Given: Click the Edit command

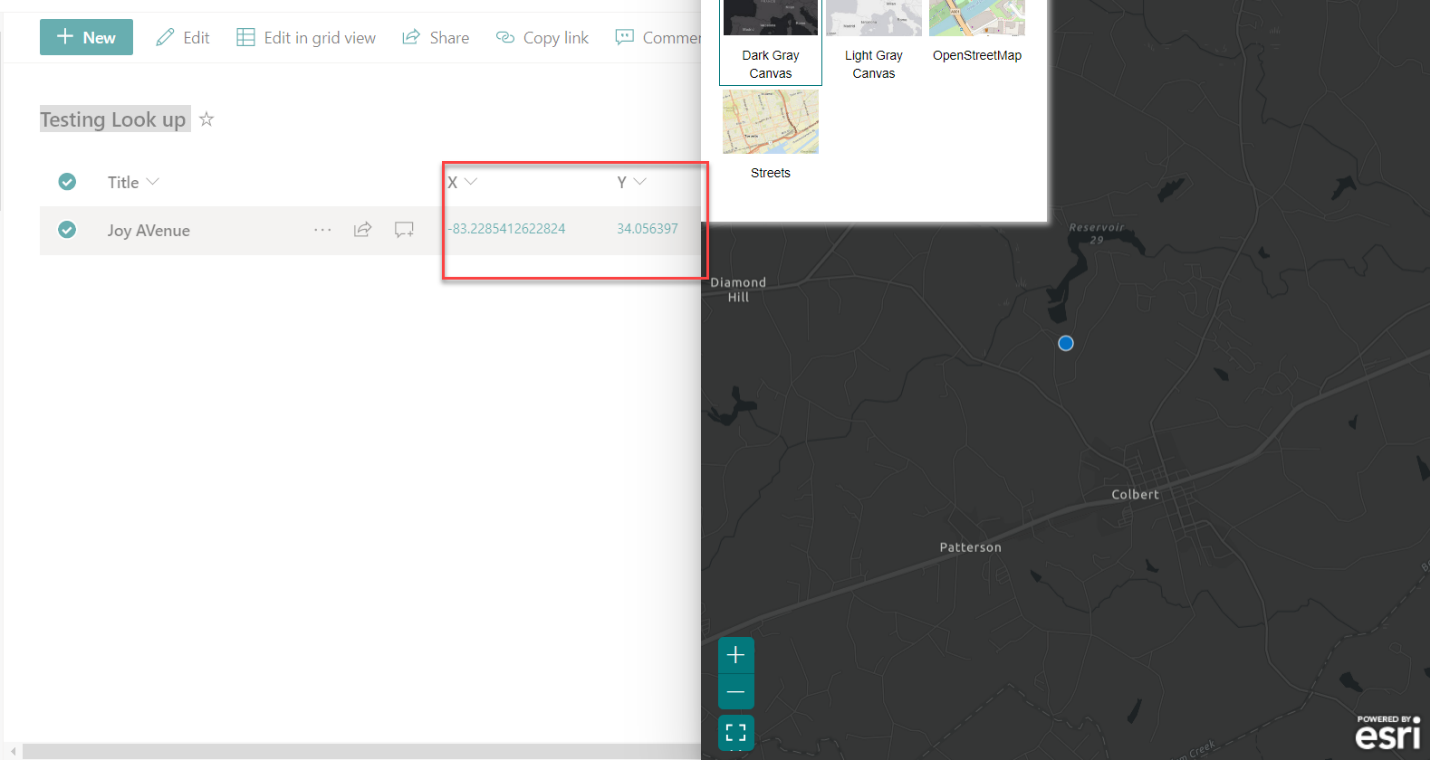Looking at the screenshot, I should click(x=183, y=37).
